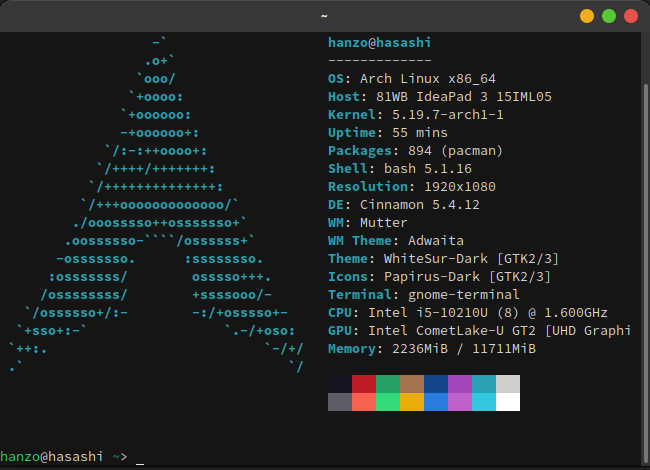This screenshot has width=650, height=470.
Task: Click the Terminal: gnome-terminal line
Action: point(424,295)
